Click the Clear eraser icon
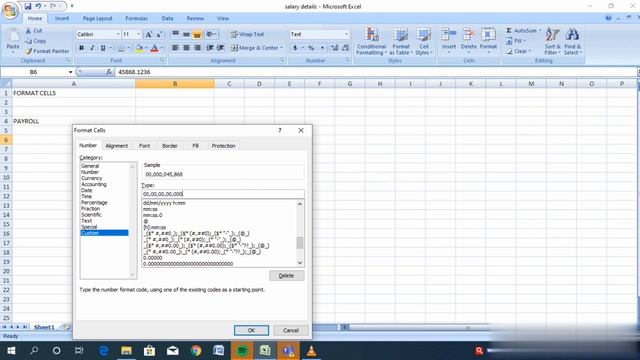Screen dimensions: 640x360 (x=509, y=51)
